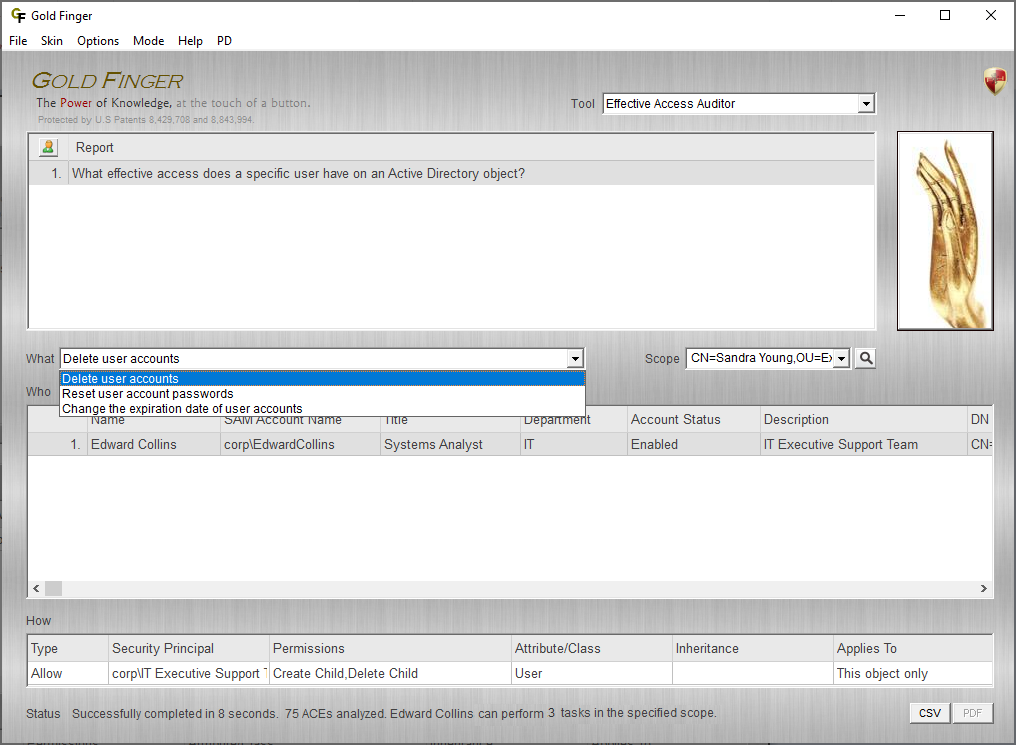Open the Skin menu

[52, 41]
